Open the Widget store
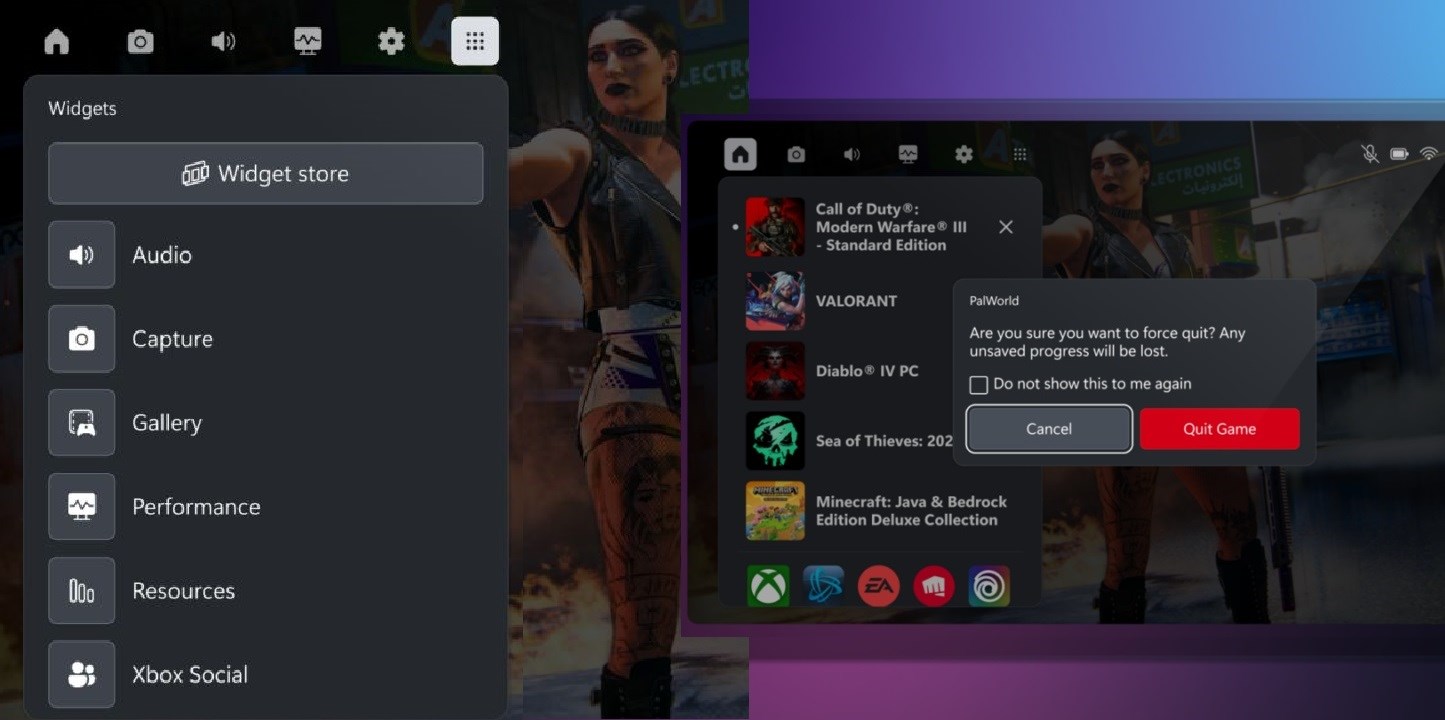This screenshot has height=720, width=1445. pos(266,173)
